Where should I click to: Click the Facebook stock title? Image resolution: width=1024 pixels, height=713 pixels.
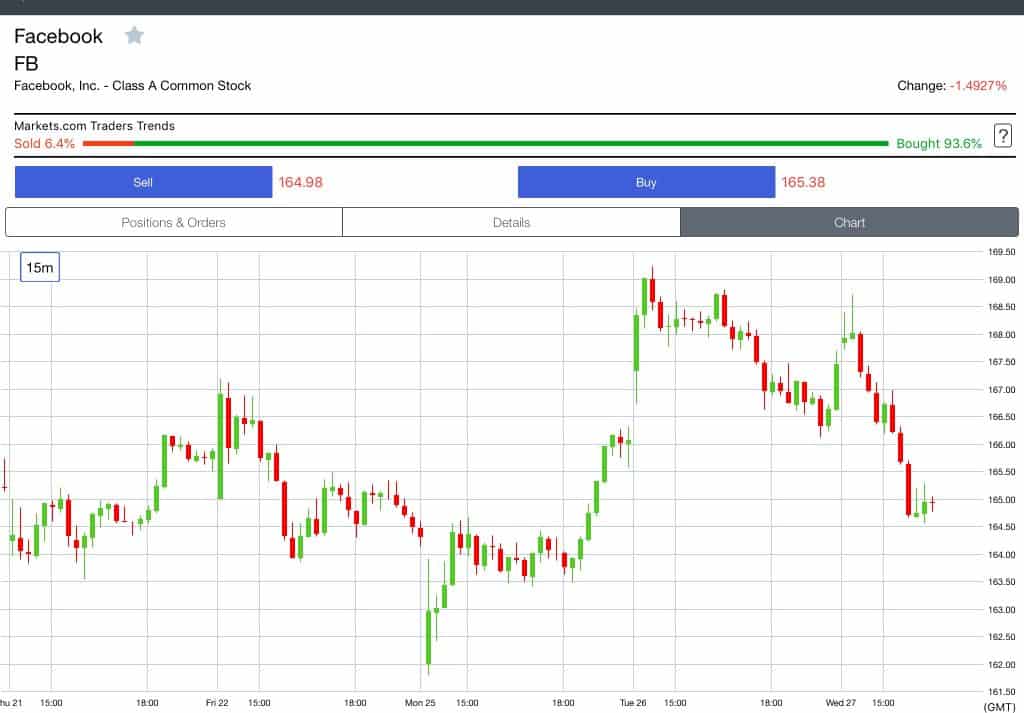coord(58,36)
